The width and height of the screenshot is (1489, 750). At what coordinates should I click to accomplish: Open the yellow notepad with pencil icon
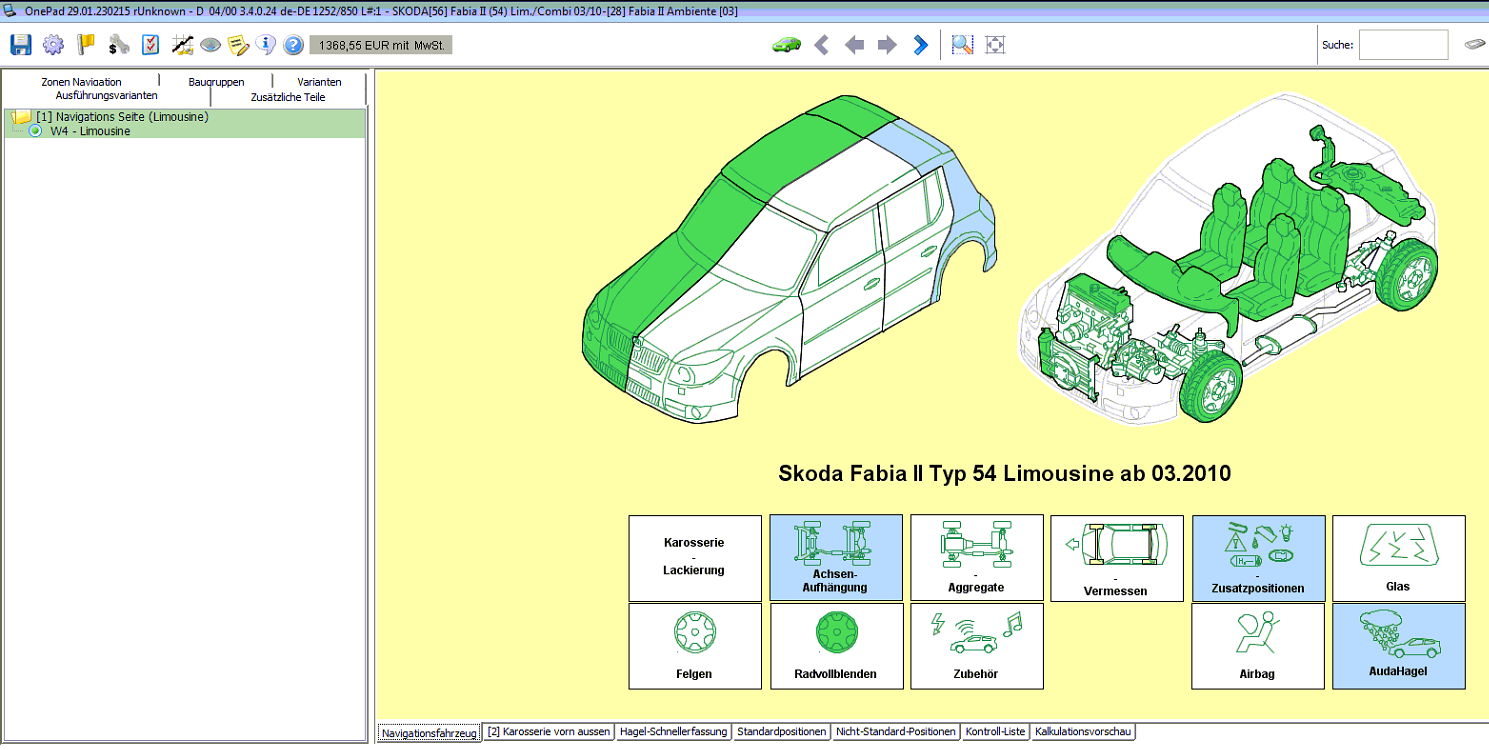click(238, 44)
